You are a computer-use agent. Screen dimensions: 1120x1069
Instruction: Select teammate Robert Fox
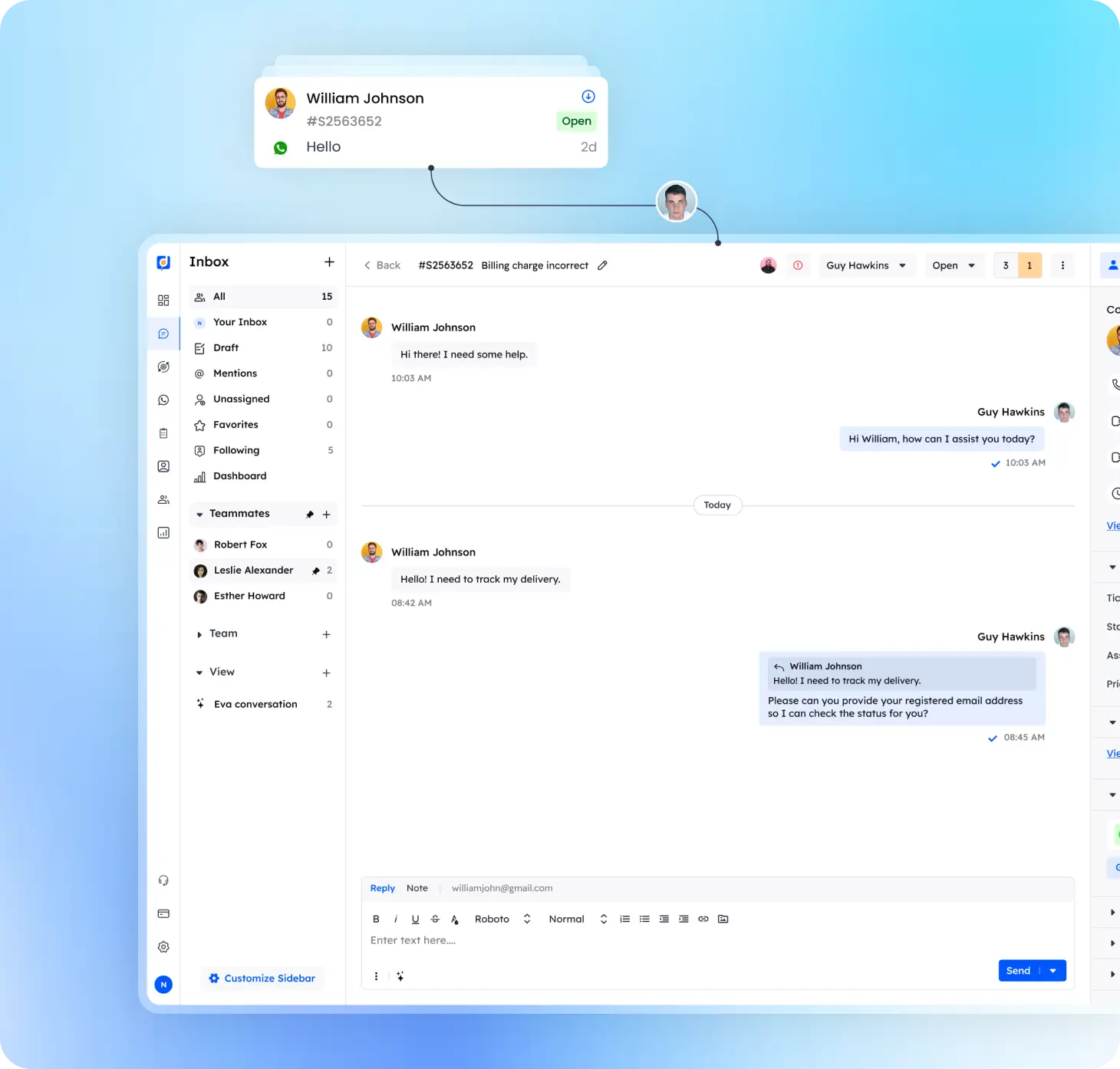[x=263, y=544]
